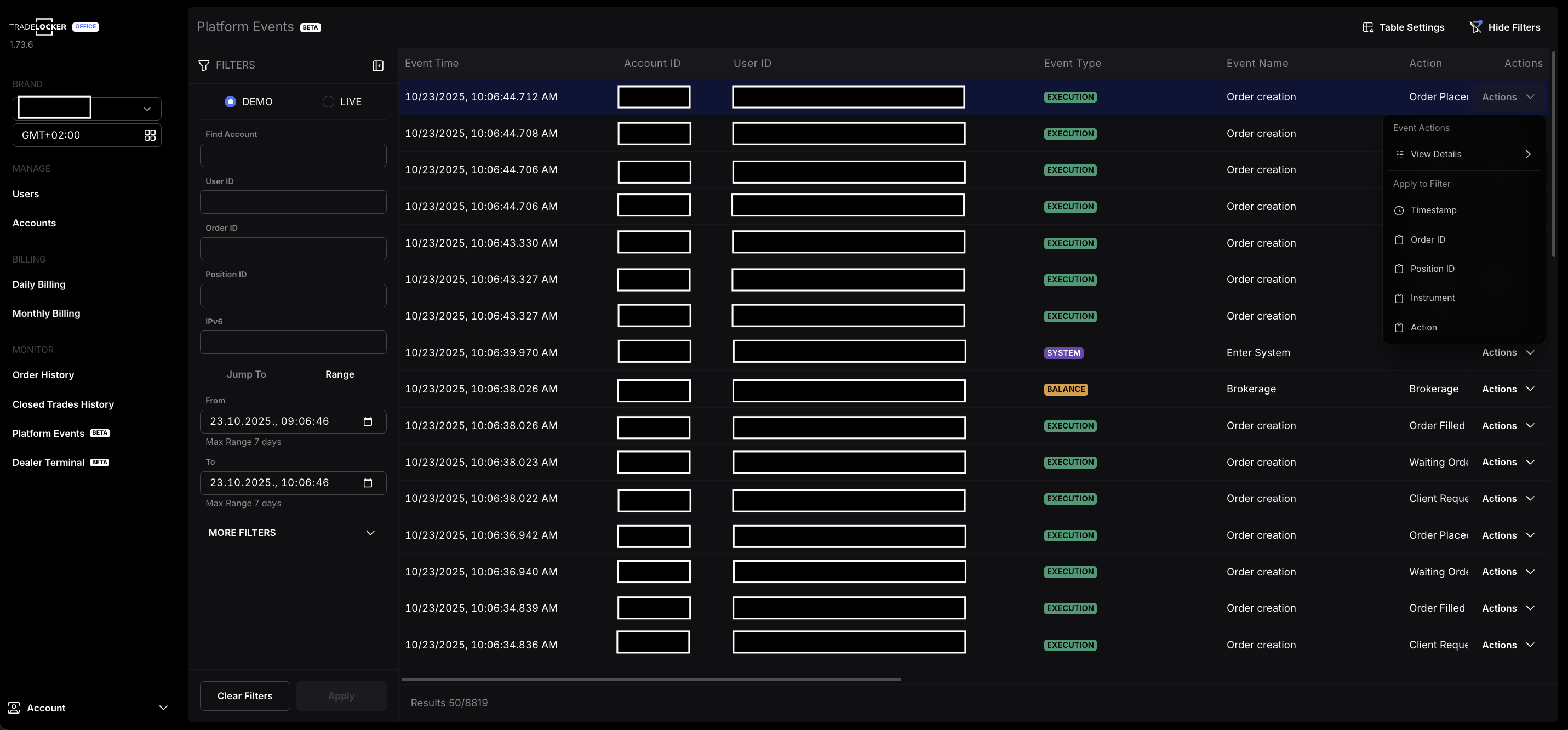
Task: Click the grid icon next to GMT+02:00
Action: tap(150, 135)
